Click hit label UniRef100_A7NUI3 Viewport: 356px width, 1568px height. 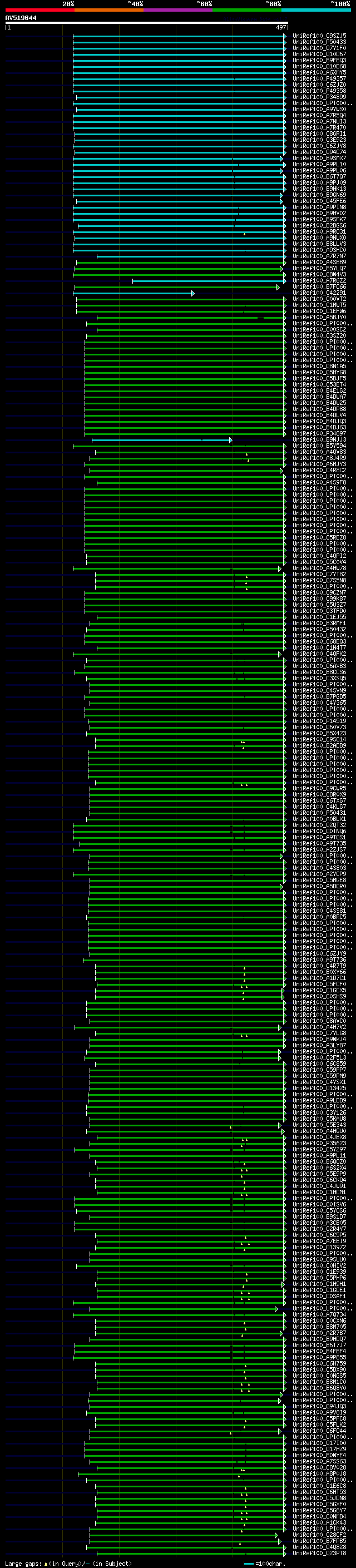tap(319, 122)
